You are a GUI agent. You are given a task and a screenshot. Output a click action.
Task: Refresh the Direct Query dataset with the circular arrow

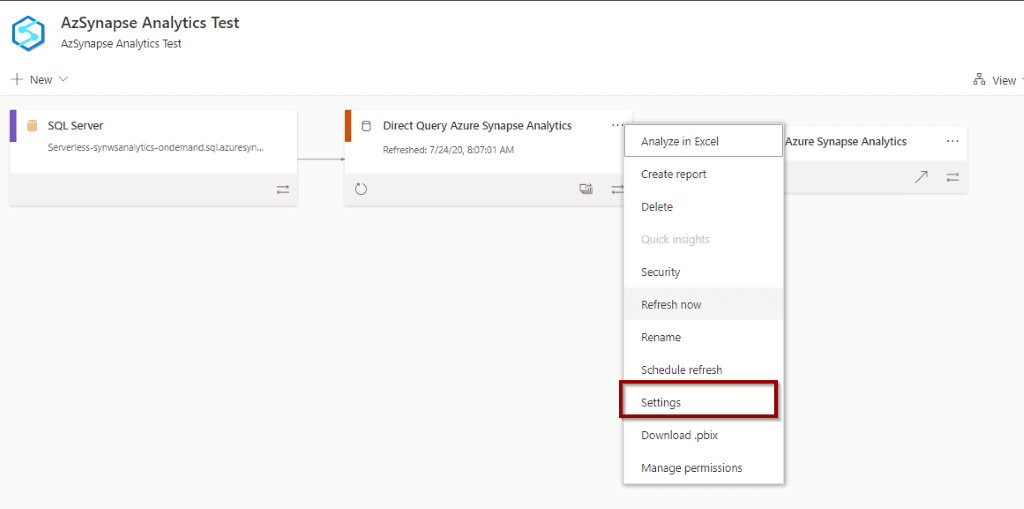(x=361, y=189)
